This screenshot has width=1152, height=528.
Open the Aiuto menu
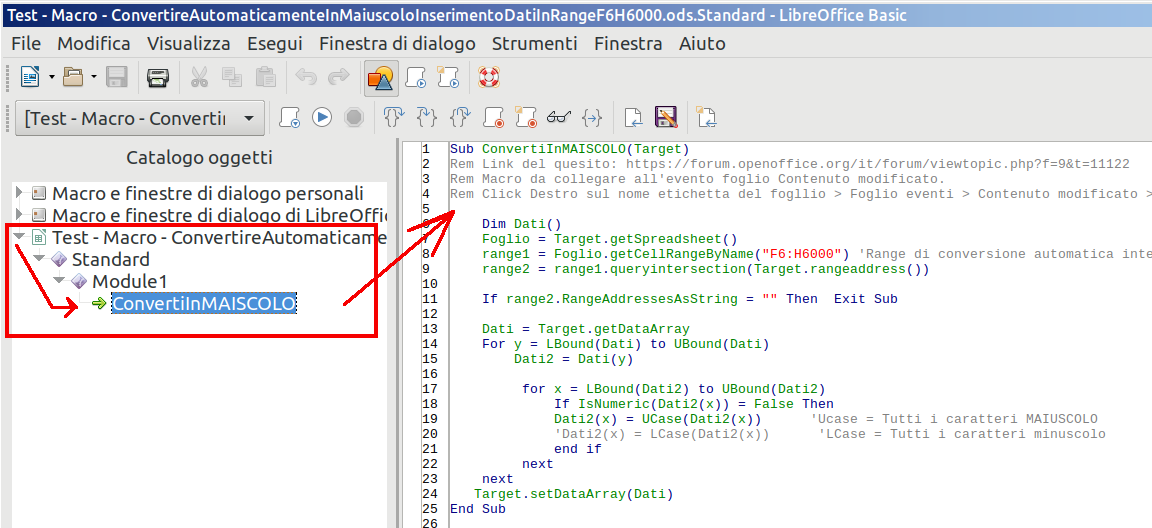[x=702, y=43]
